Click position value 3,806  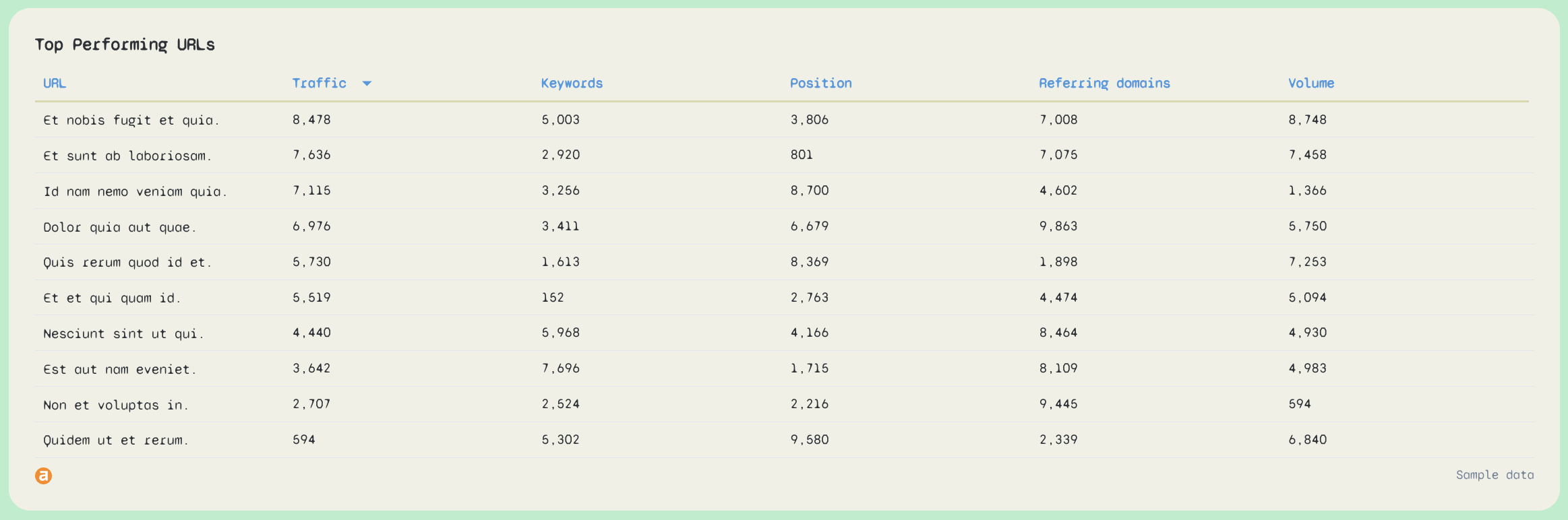click(810, 120)
